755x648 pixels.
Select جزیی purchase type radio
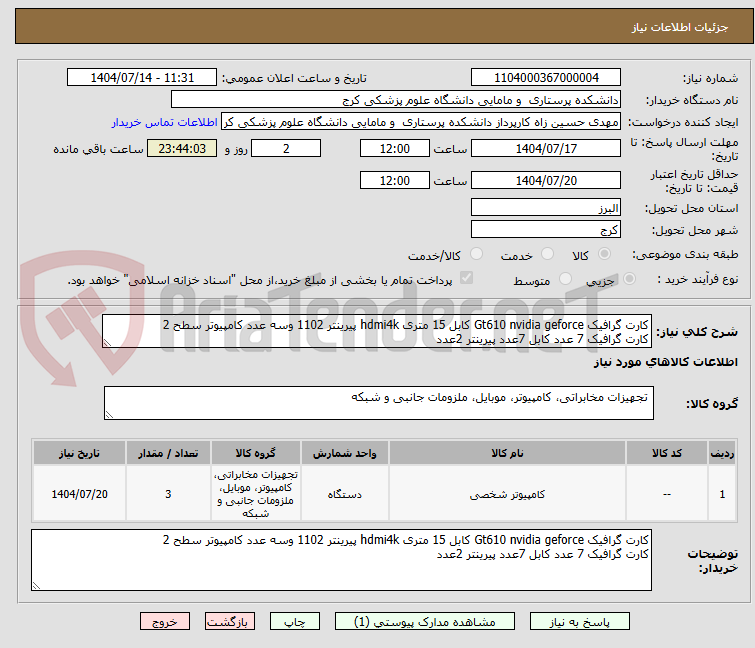[631, 280]
